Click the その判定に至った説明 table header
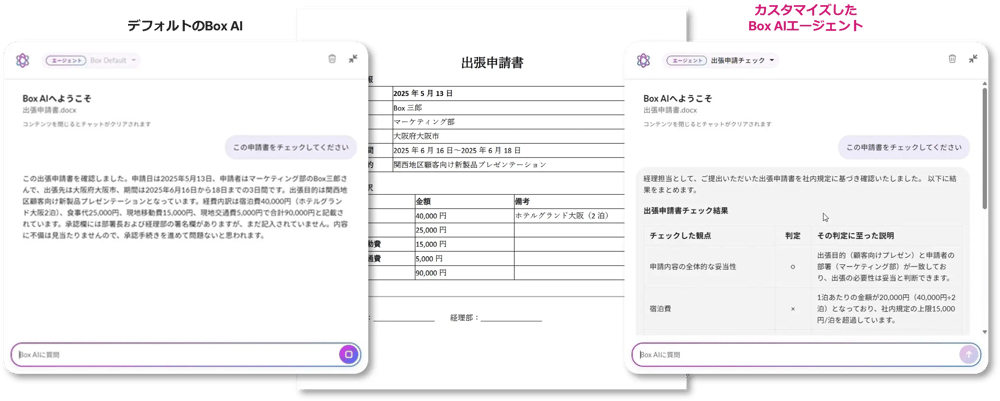Viewport: 1000px width, 401px height. coord(855,235)
